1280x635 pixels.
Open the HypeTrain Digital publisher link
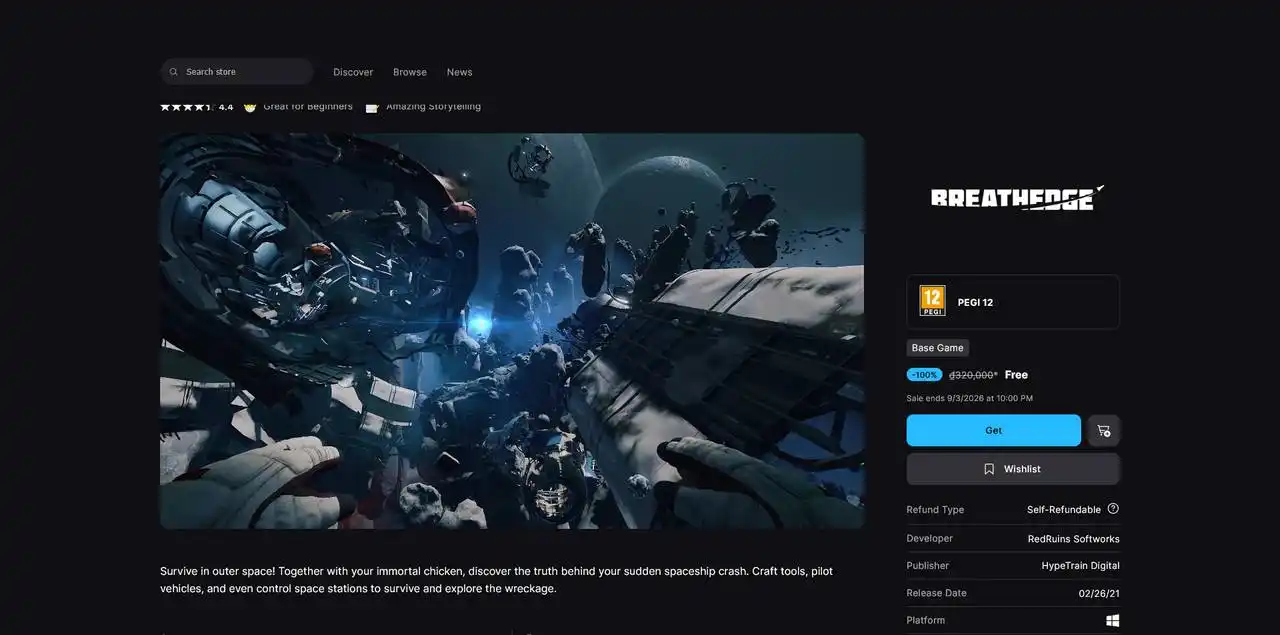coord(1081,566)
